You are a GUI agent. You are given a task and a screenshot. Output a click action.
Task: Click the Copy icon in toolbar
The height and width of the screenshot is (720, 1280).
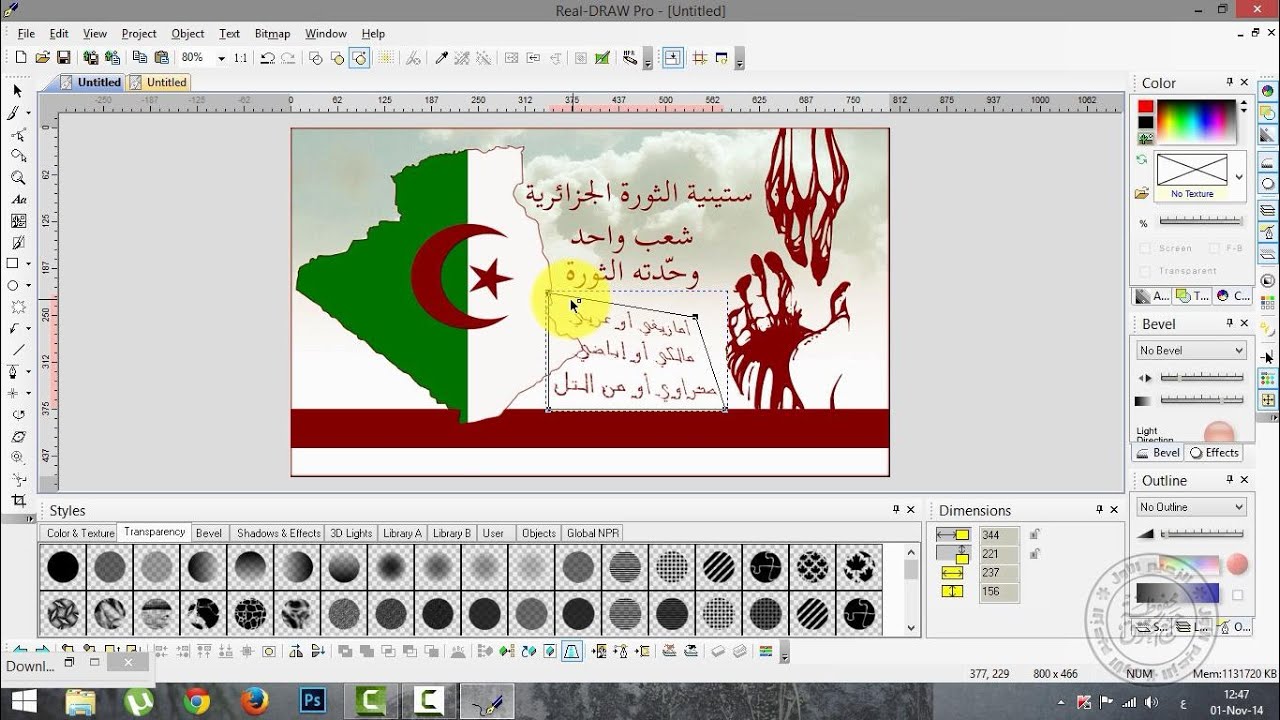click(139, 58)
